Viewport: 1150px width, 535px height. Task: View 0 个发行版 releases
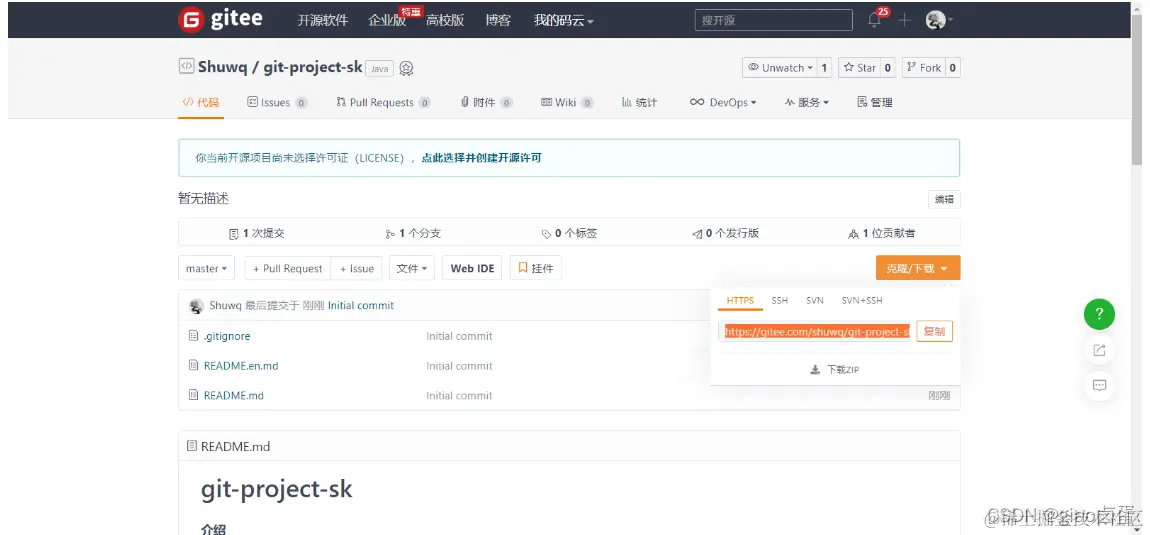click(x=725, y=233)
